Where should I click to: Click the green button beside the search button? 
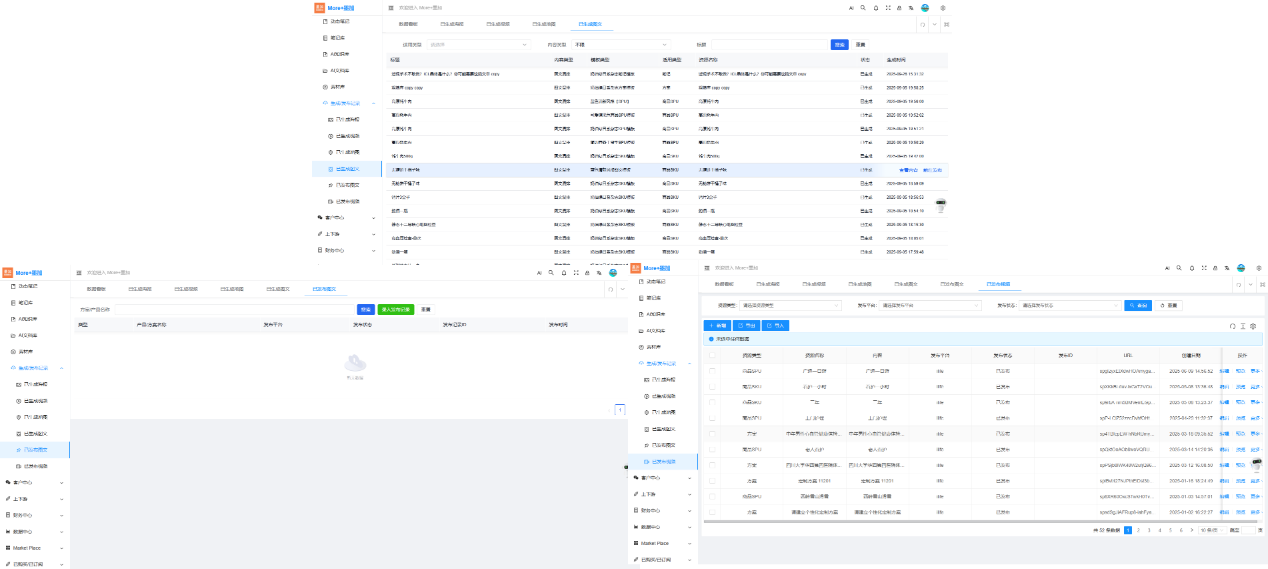pos(395,310)
